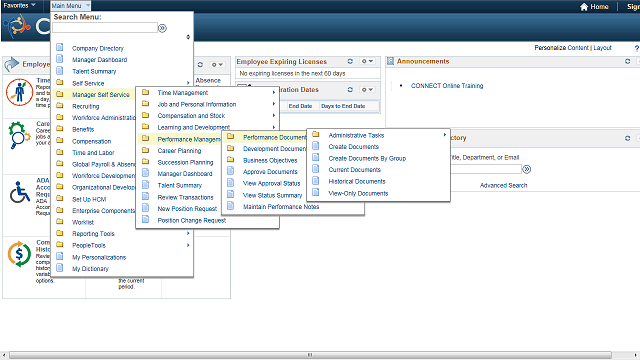Image resolution: width=640 pixels, height=360 pixels.
Task: Expand the Time Management submenu arrow
Action: click(273, 93)
